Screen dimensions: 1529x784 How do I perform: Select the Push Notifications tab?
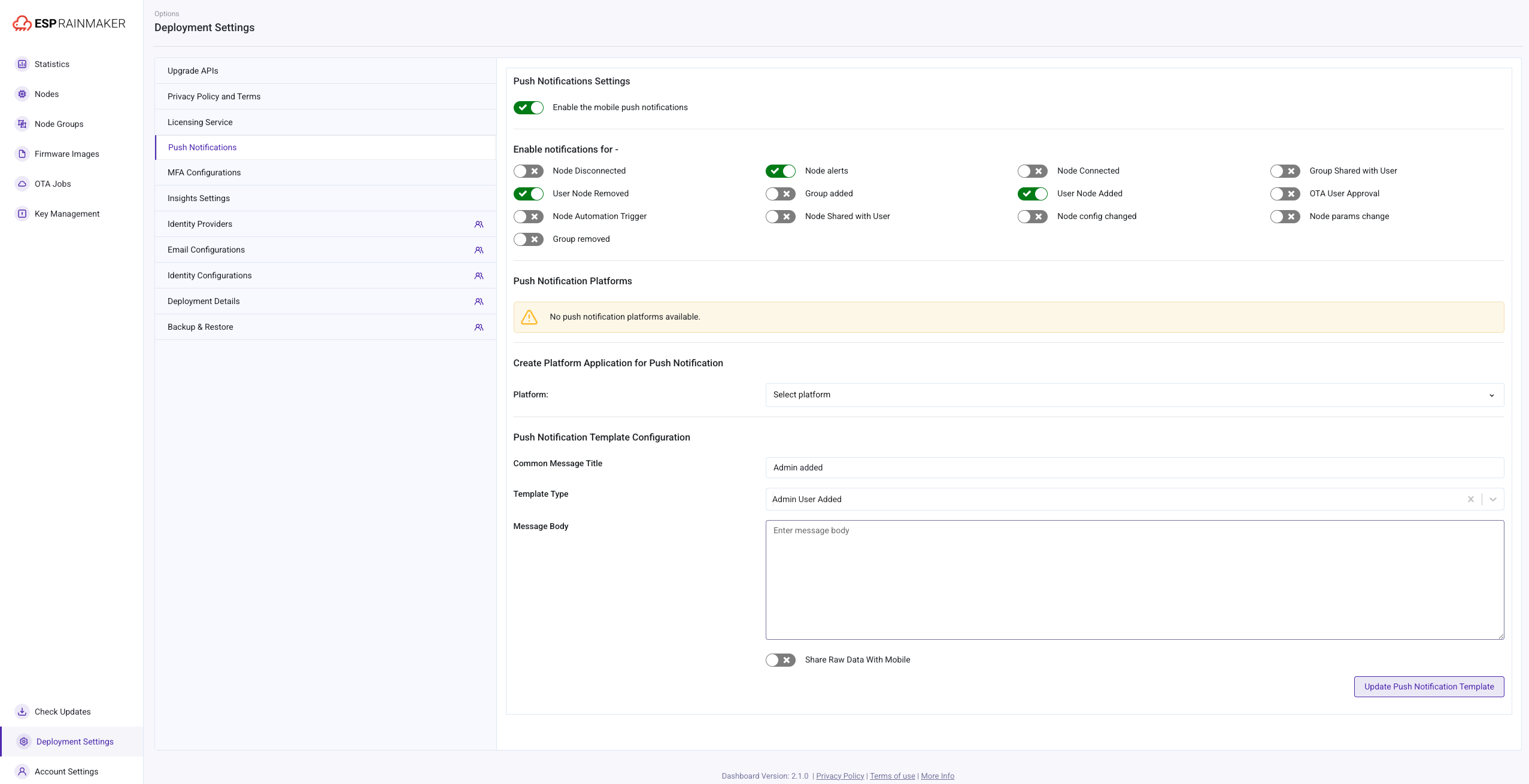coord(326,147)
